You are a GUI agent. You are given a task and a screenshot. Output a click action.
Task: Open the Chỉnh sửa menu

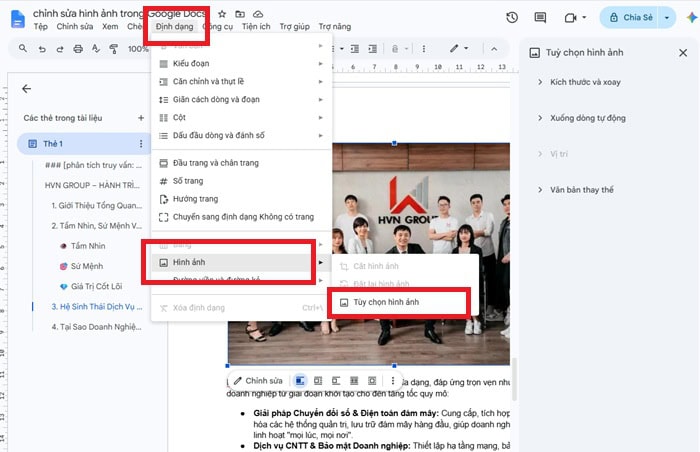click(75, 27)
